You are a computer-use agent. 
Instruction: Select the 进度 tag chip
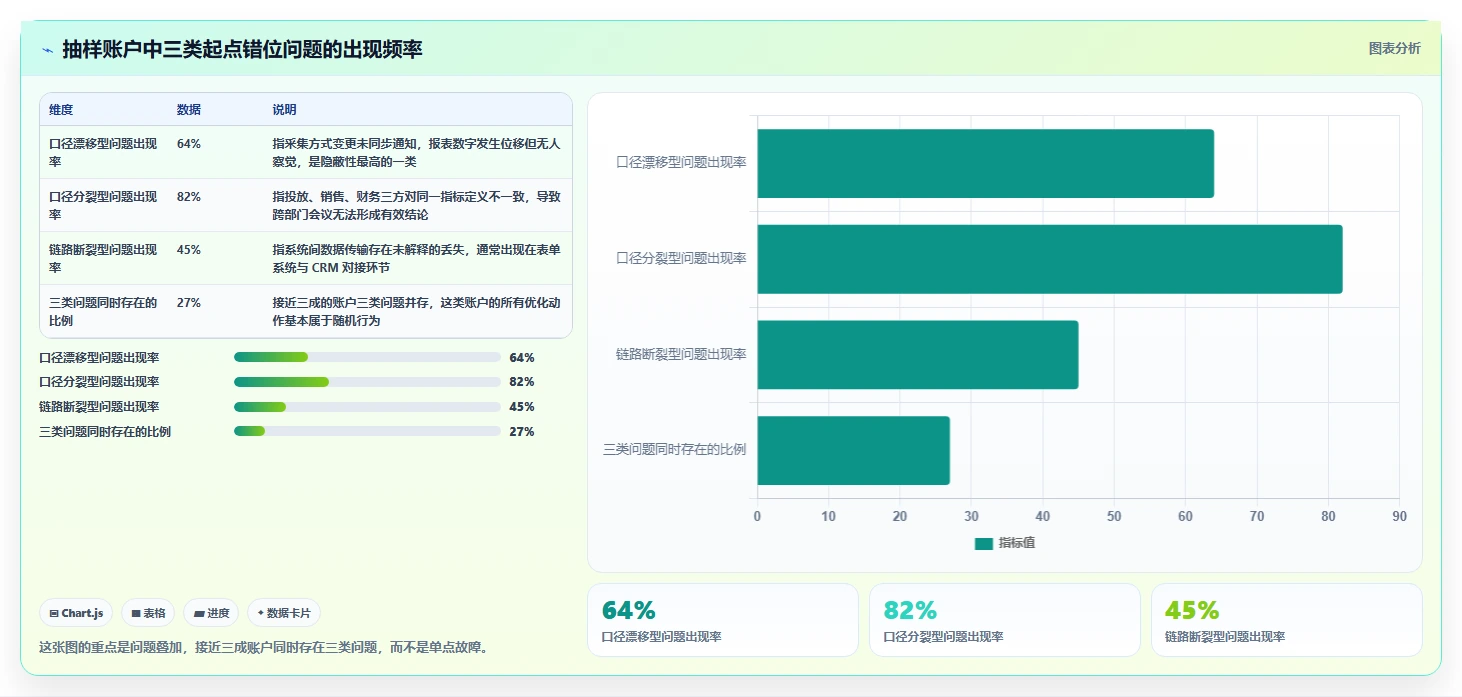tap(211, 613)
